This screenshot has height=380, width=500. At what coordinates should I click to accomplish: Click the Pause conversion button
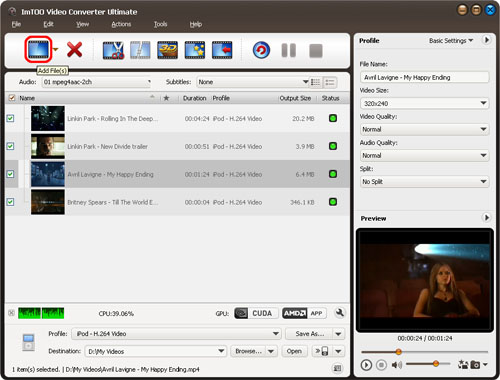click(289, 51)
